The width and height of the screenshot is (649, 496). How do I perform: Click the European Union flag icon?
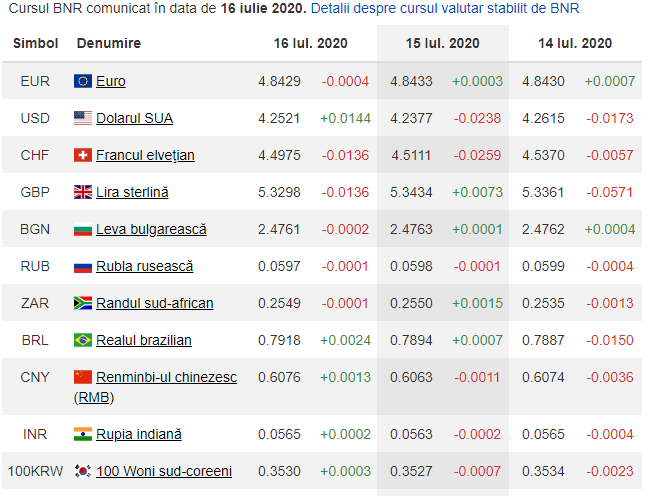[x=83, y=81]
